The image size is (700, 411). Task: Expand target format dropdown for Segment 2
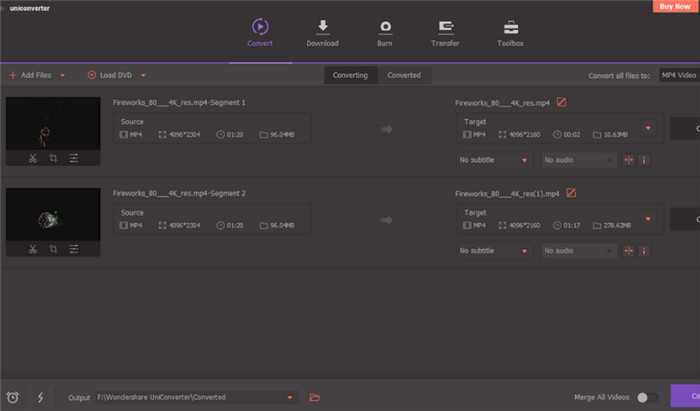click(648, 218)
